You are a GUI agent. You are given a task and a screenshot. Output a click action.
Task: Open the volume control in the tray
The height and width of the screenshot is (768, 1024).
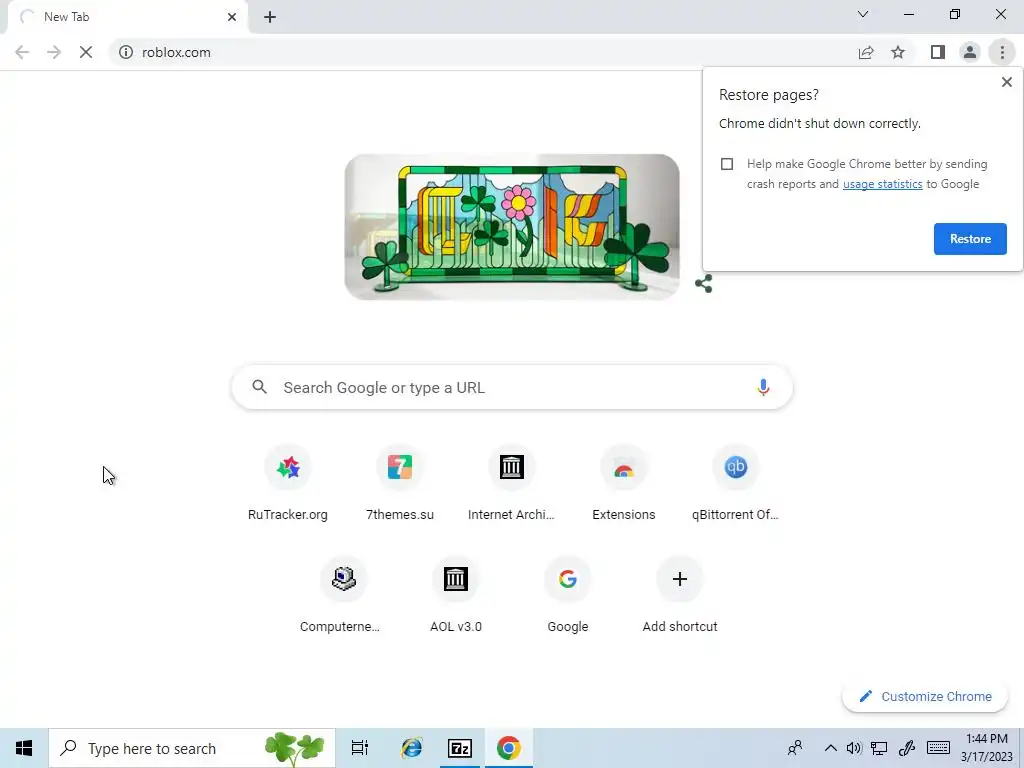854,748
